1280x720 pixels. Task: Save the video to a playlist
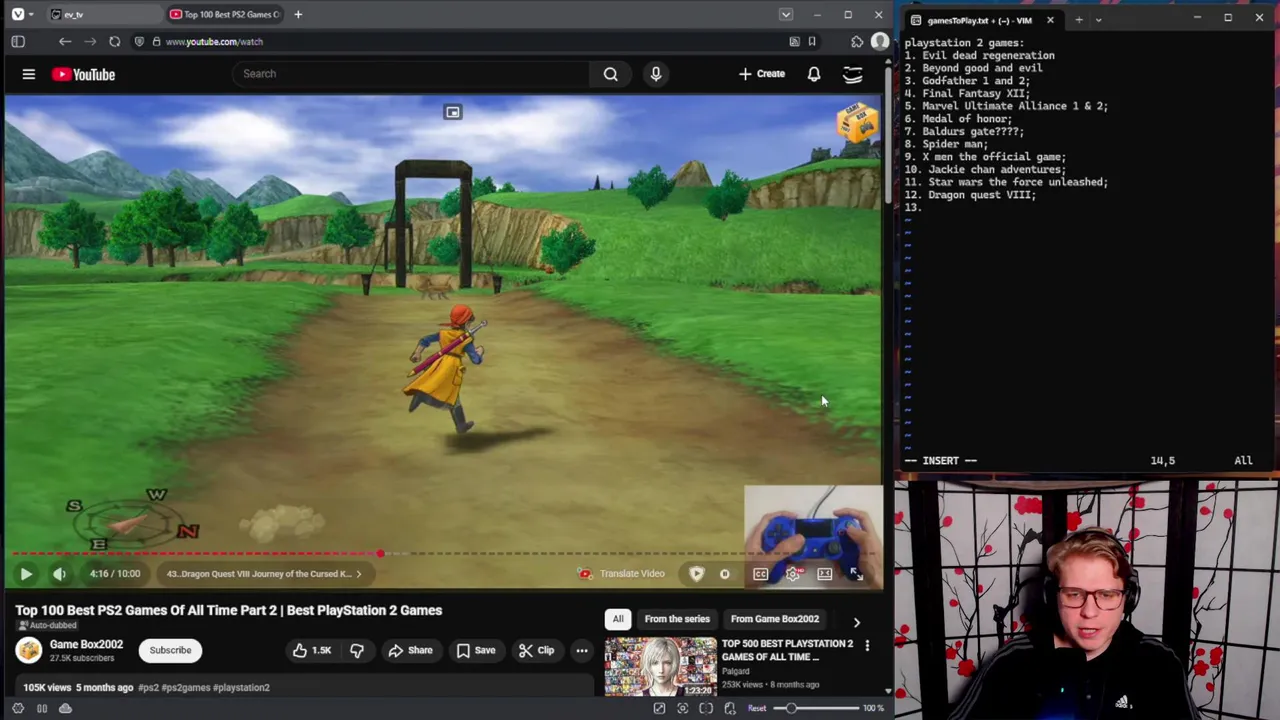pos(475,650)
